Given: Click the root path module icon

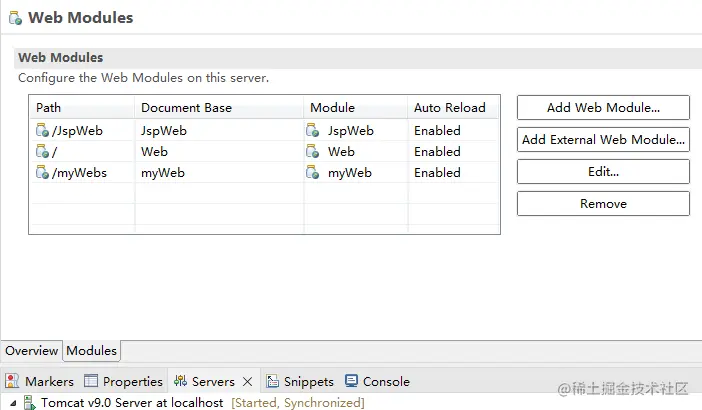Looking at the screenshot, I should [x=42, y=152].
